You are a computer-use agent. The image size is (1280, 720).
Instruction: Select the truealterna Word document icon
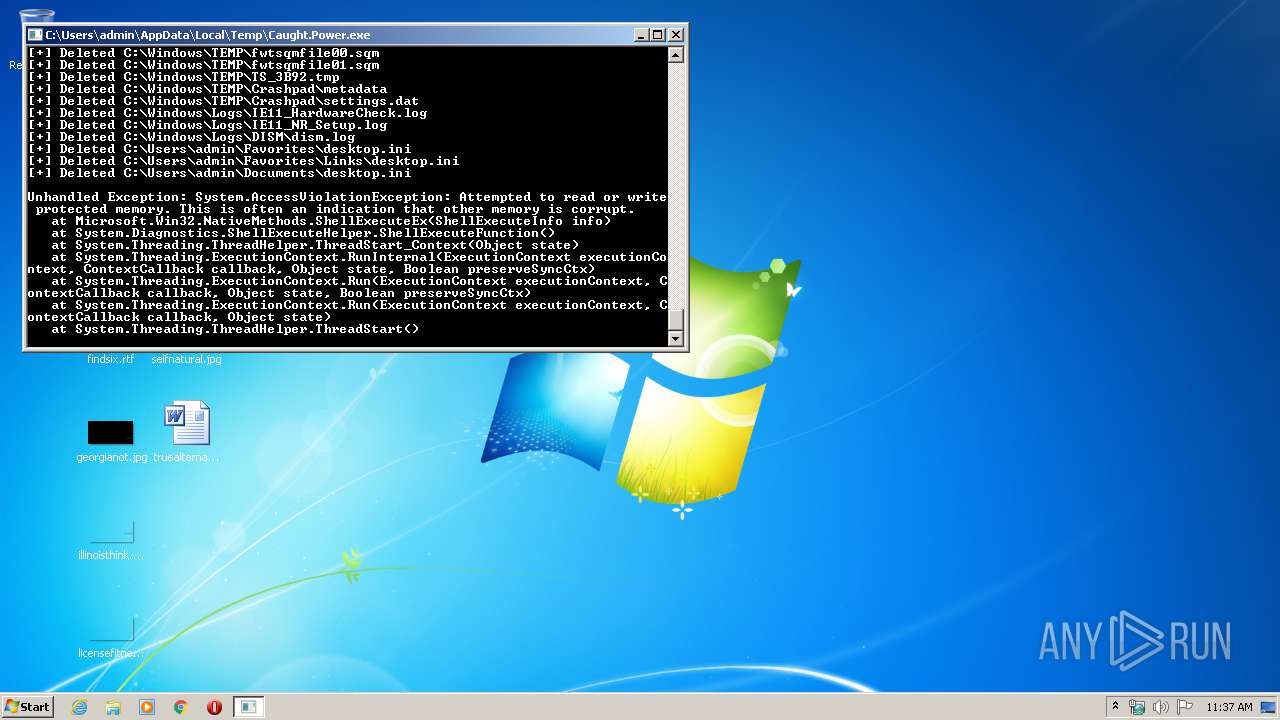pyautogui.click(x=187, y=432)
